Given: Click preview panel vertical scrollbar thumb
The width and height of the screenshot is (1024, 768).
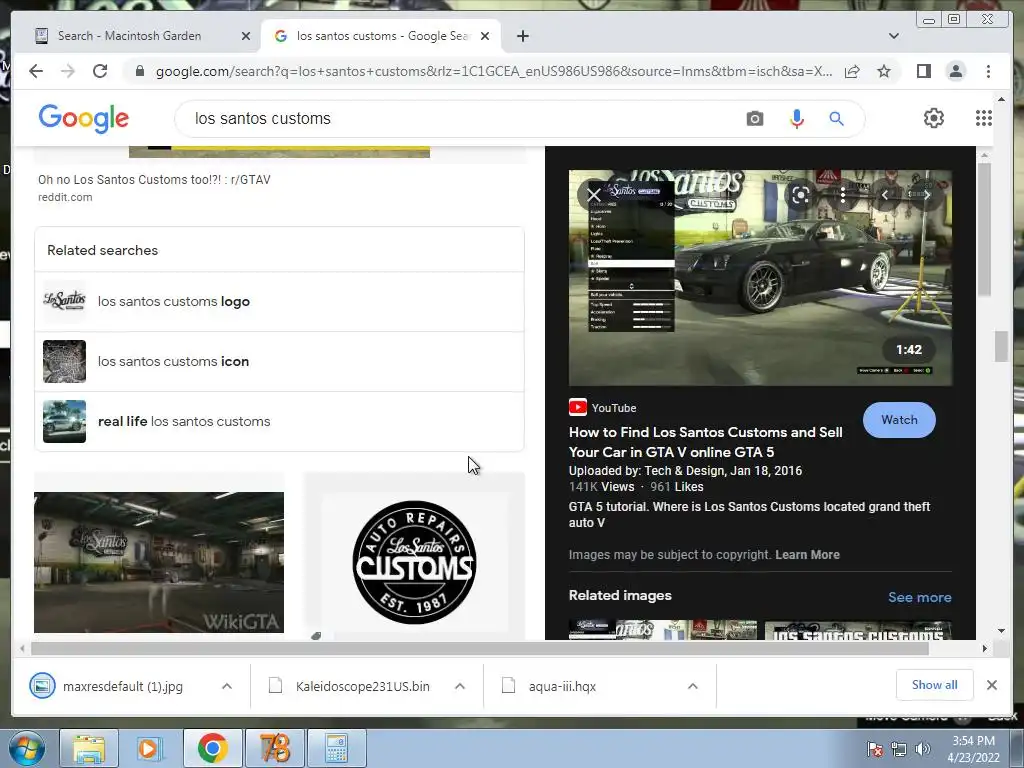Looking at the screenshot, I should pos(985,229).
